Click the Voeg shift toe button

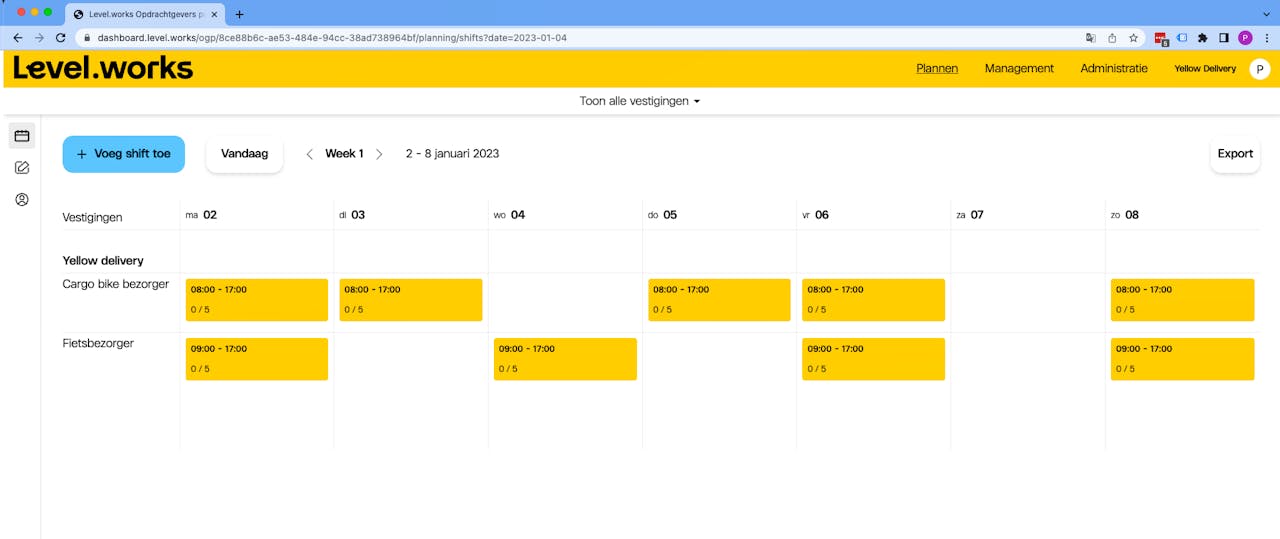coord(124,154)
